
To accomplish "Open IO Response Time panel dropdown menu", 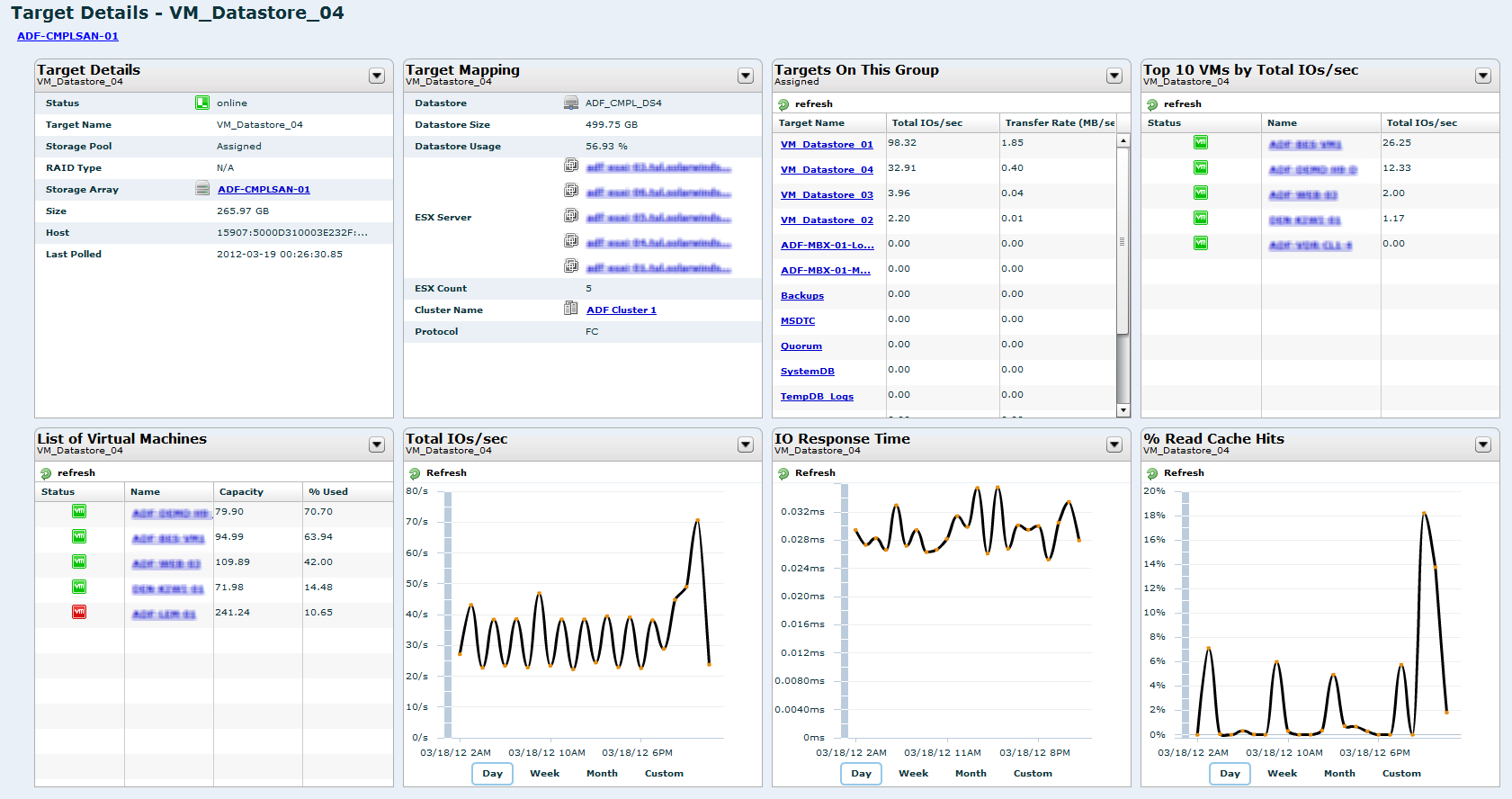I will [1114, 445].
